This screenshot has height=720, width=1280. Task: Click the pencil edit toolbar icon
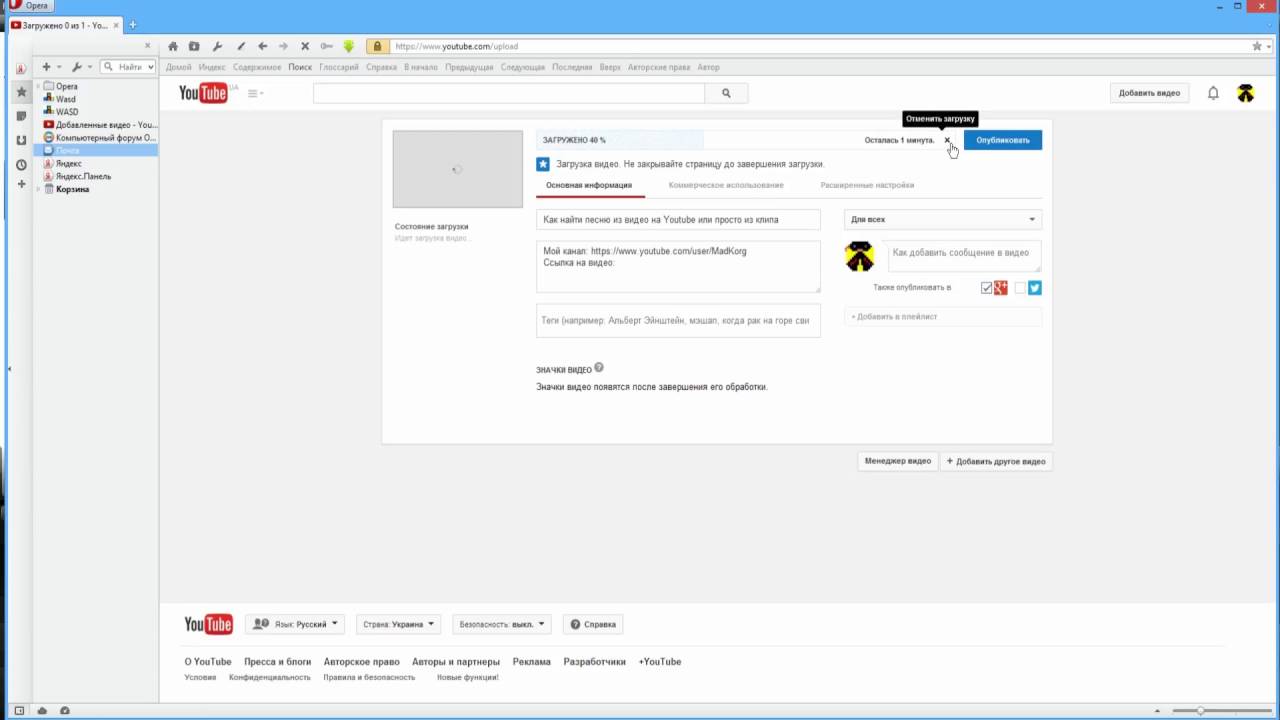coord(240,46)
